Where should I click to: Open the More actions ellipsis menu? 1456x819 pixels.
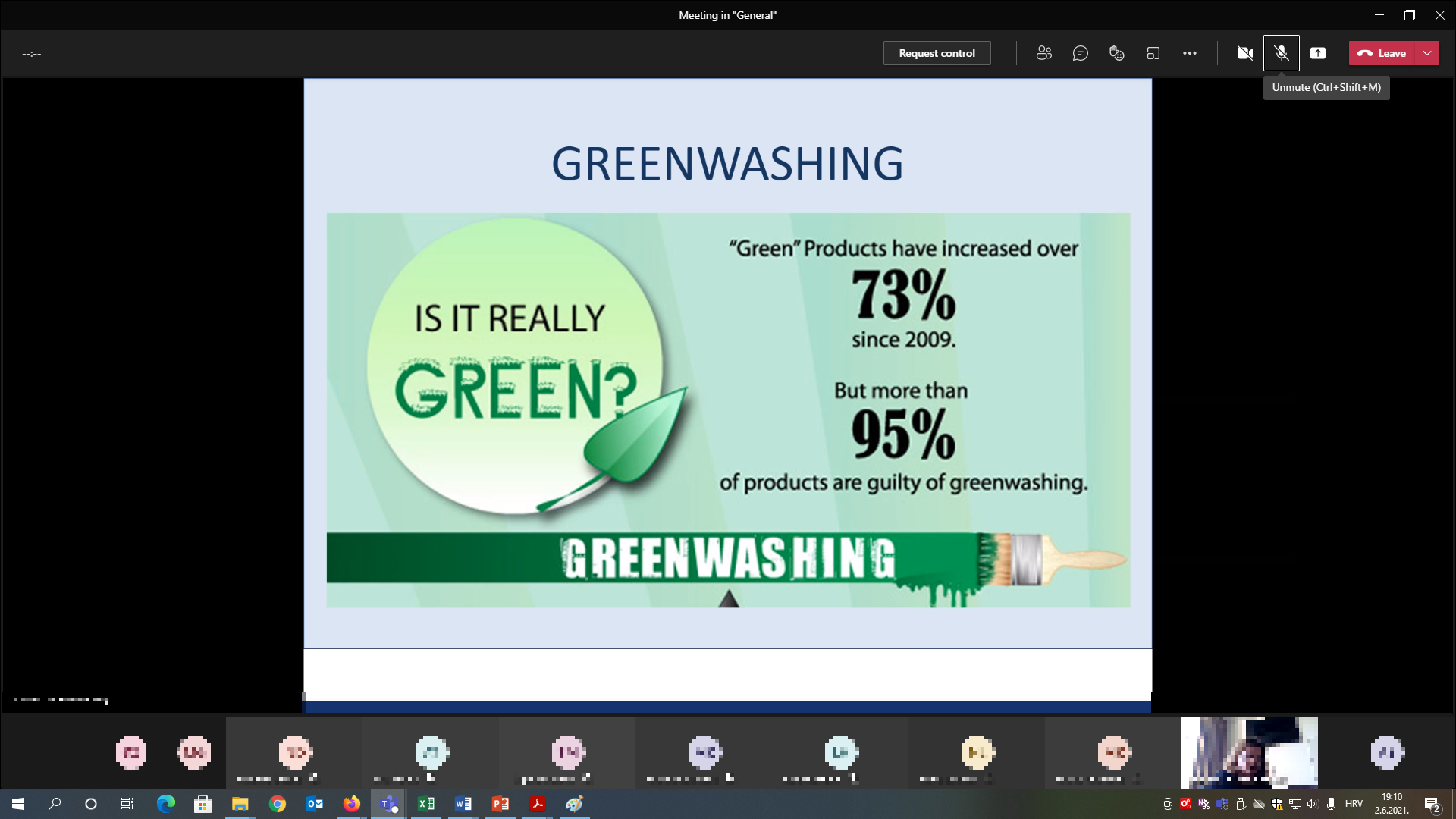click(1189, 53)
